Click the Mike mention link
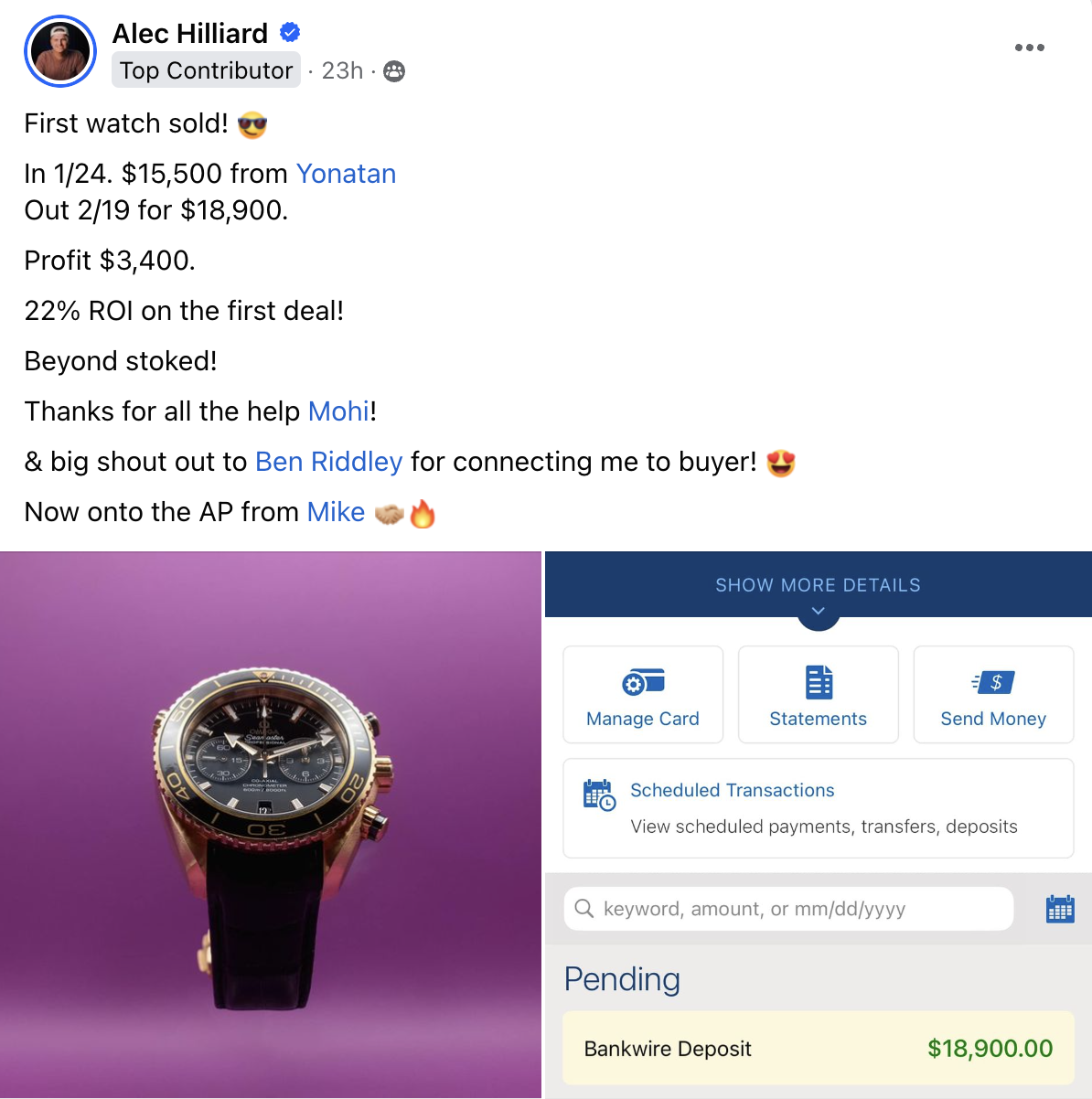Image resolution: width=1092 pixels, height=1099 pixels. pyautogui.click(x=336, y=512)
